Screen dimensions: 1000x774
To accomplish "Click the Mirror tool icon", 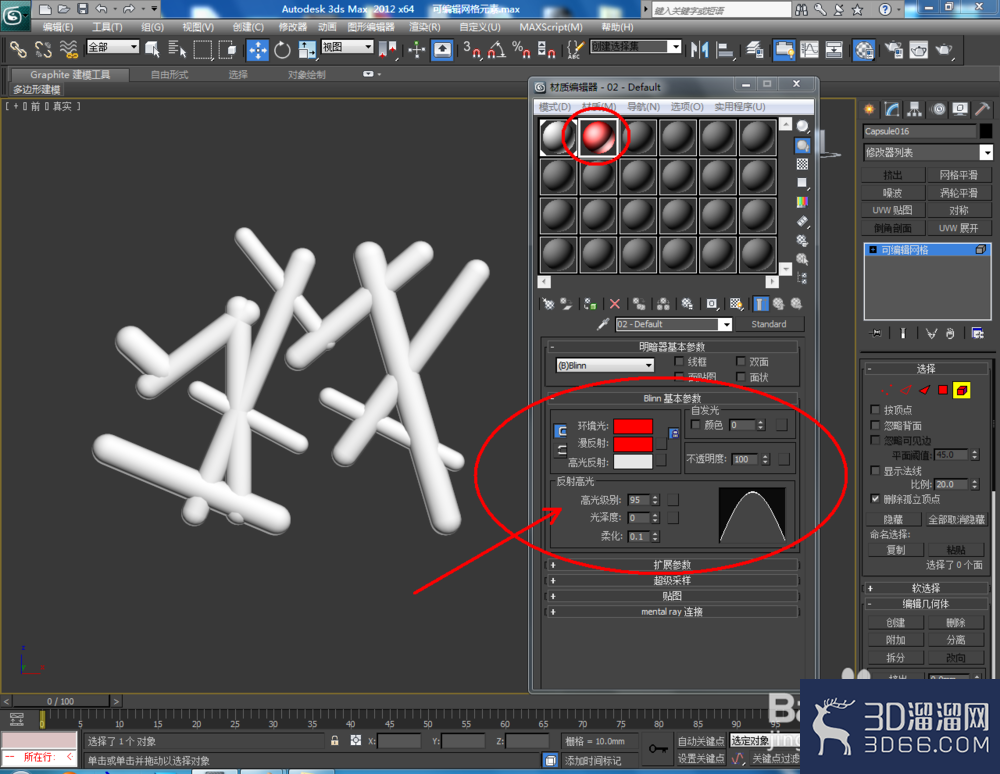I will [700, 49].
